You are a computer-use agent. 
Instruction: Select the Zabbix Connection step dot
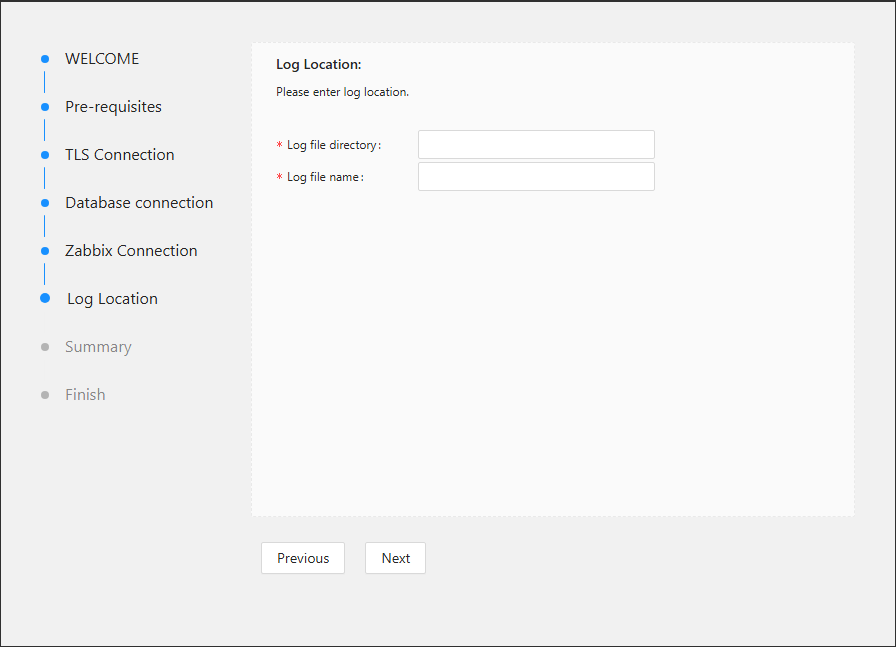(x=45, y=251)
